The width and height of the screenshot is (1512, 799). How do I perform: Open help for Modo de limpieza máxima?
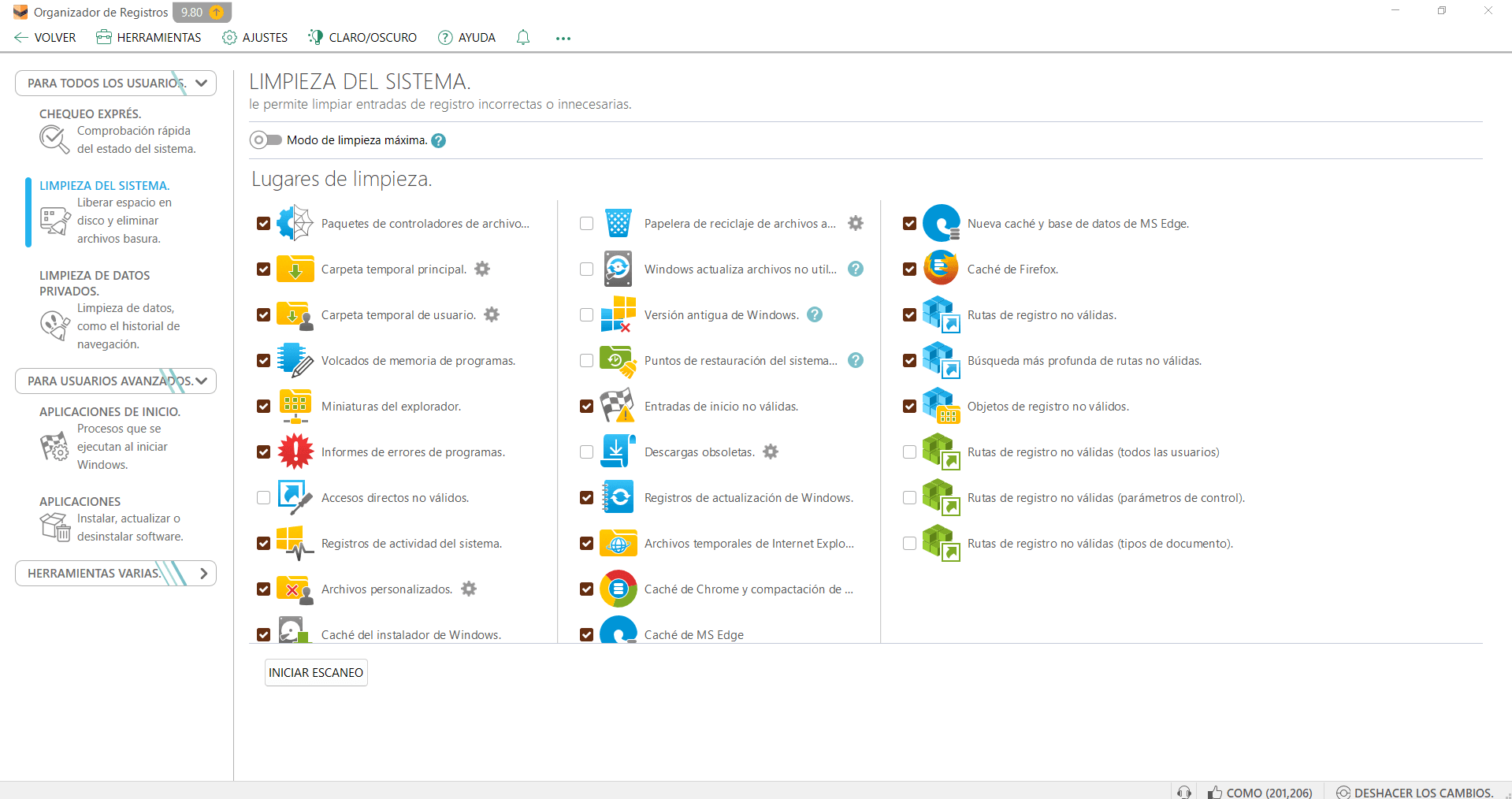point(439,140)
